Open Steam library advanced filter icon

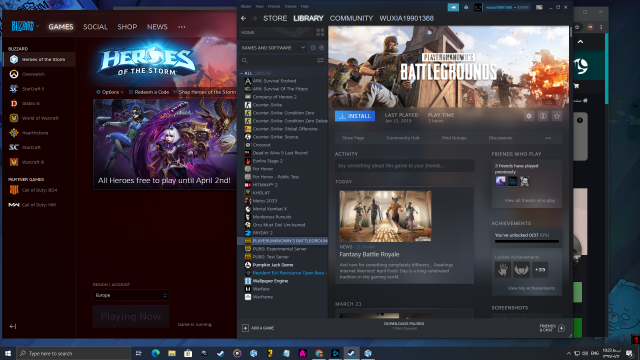[320, 60]
